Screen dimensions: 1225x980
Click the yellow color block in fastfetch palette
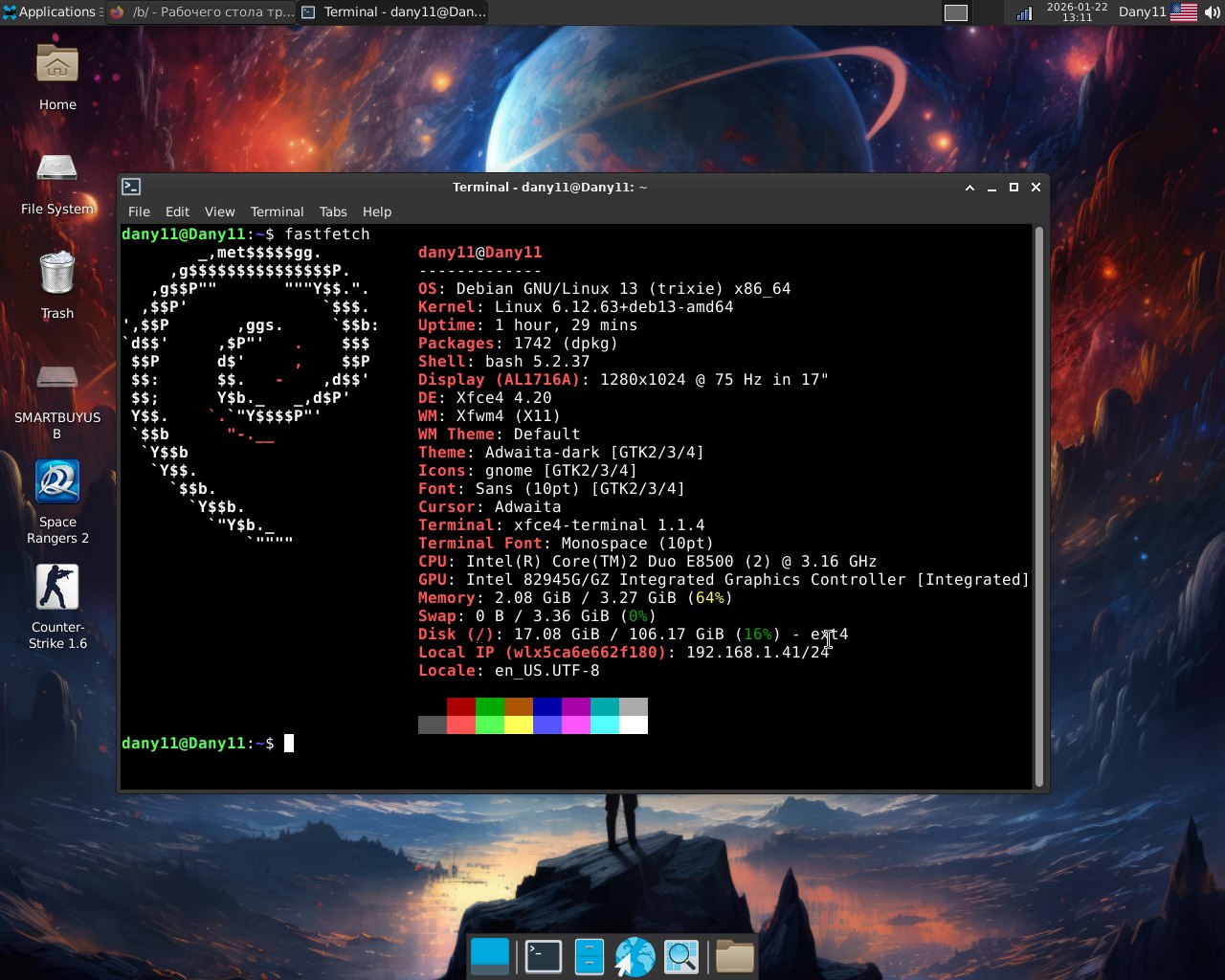[519, 725]
